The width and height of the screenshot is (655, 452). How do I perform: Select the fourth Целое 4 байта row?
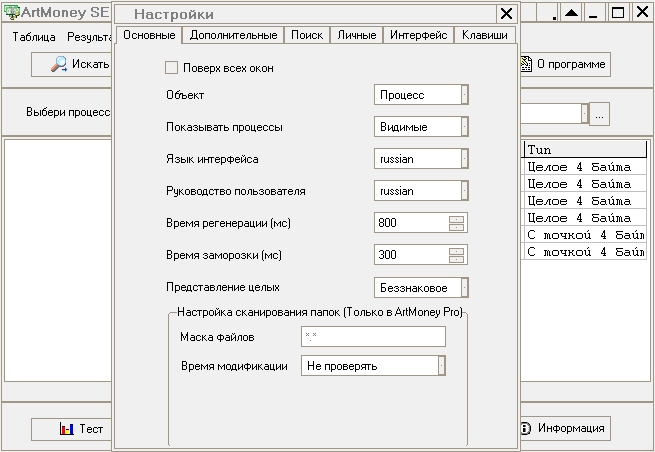click(584, 218)
